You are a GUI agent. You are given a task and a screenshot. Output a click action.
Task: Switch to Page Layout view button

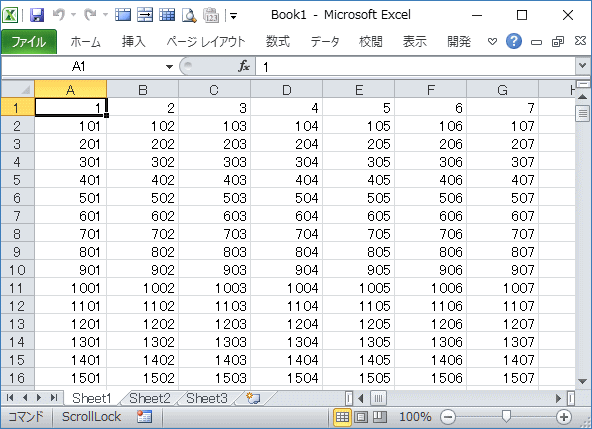click(x=361, y=417)
